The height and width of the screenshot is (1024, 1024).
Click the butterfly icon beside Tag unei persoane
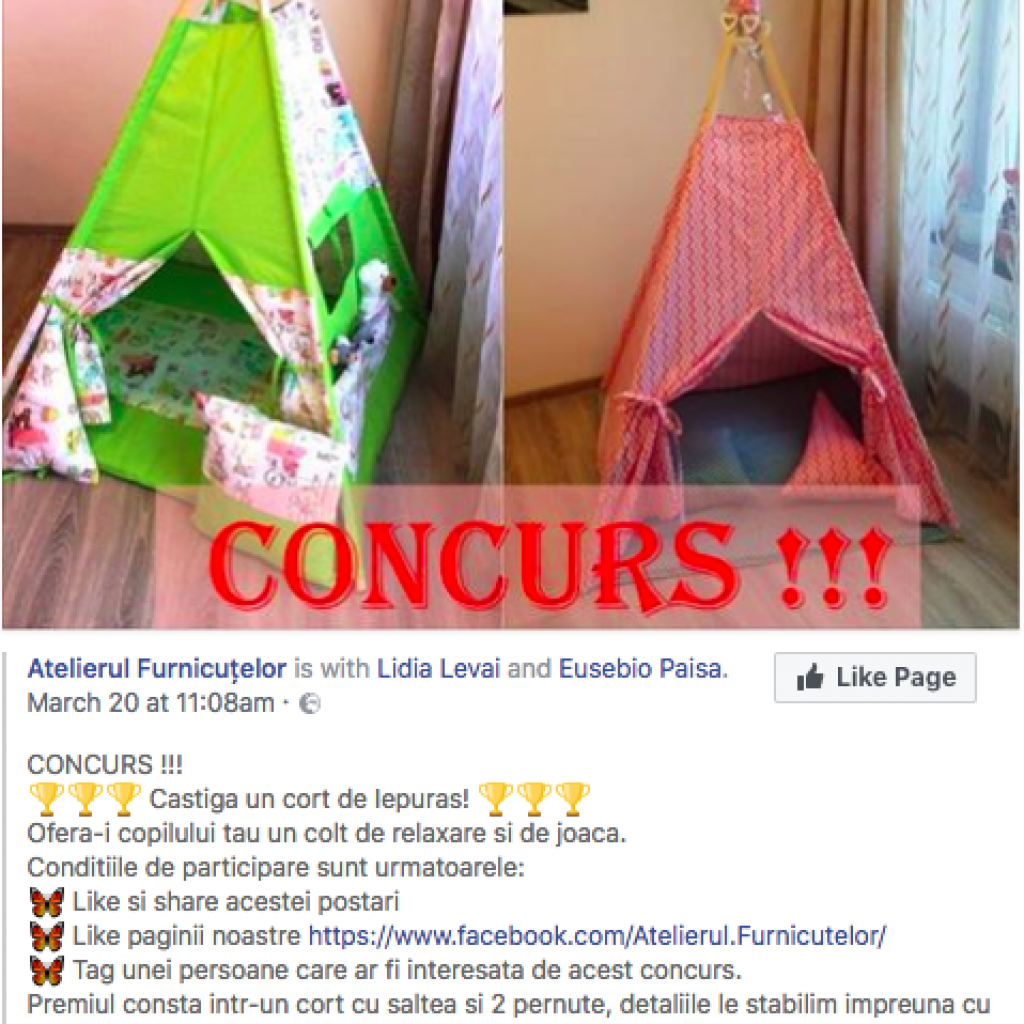(x=47, y=970)
